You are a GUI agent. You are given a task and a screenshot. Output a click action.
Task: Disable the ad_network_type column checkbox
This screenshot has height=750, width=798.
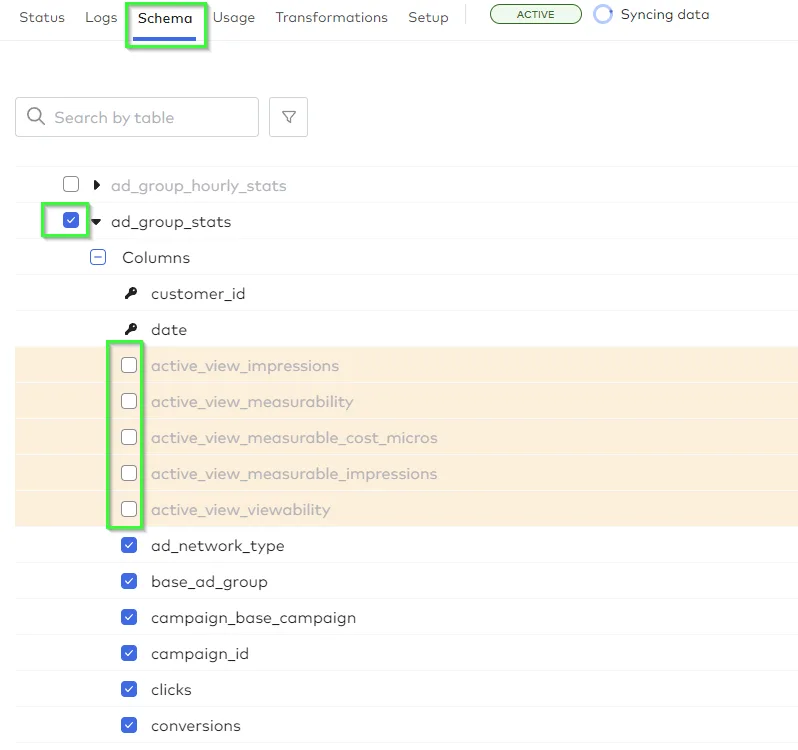click(x=129, y=546)
